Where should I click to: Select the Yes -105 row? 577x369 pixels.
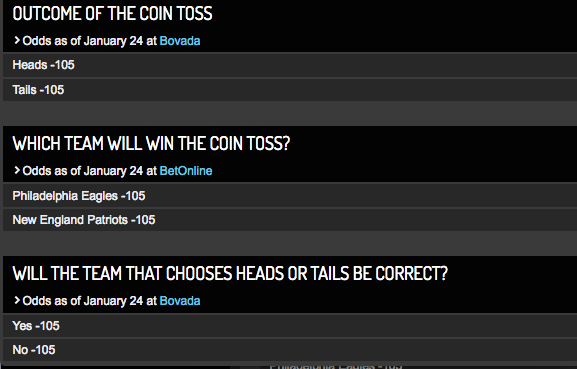[290, 326]
